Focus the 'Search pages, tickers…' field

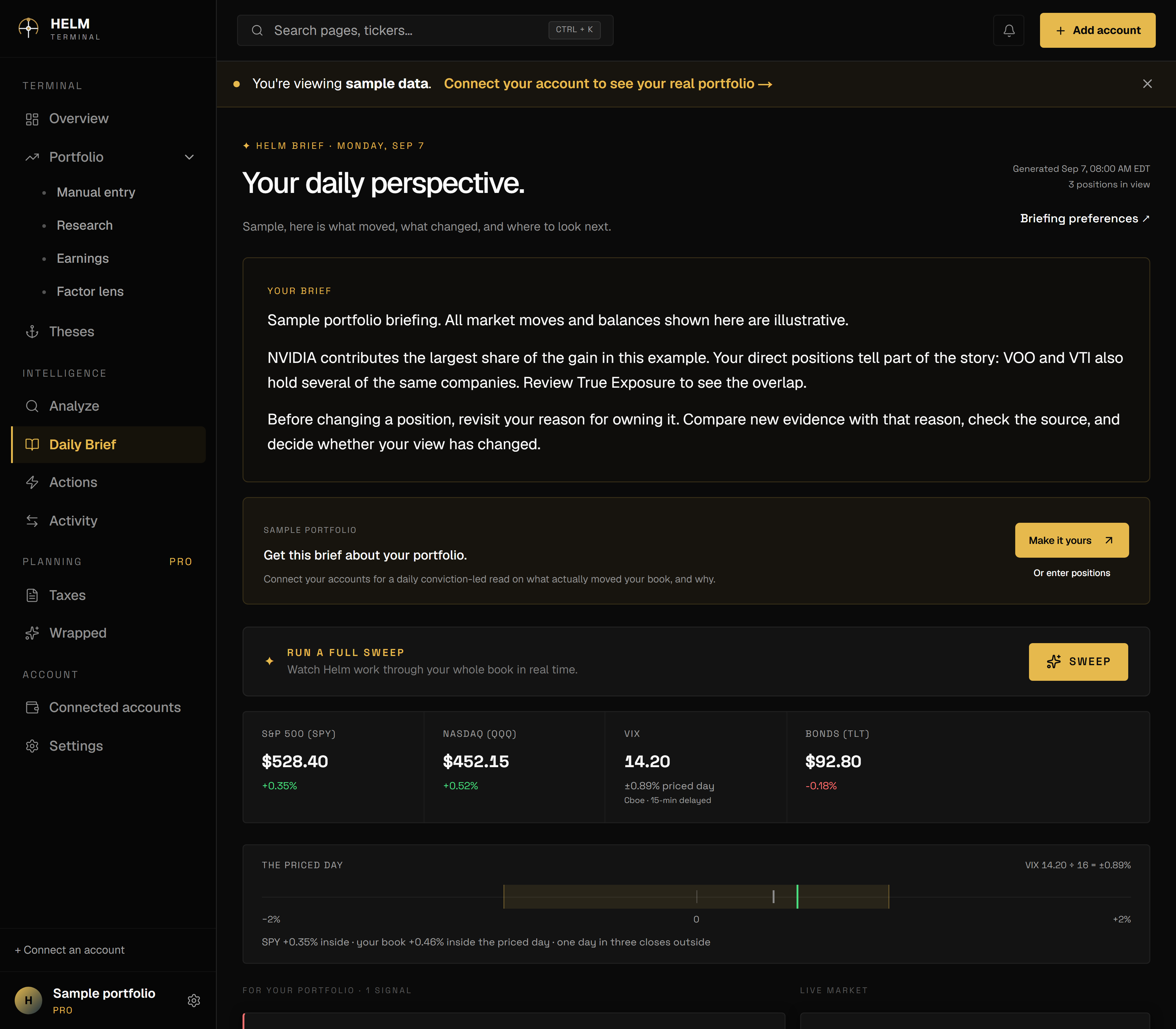tap(425, 30)
